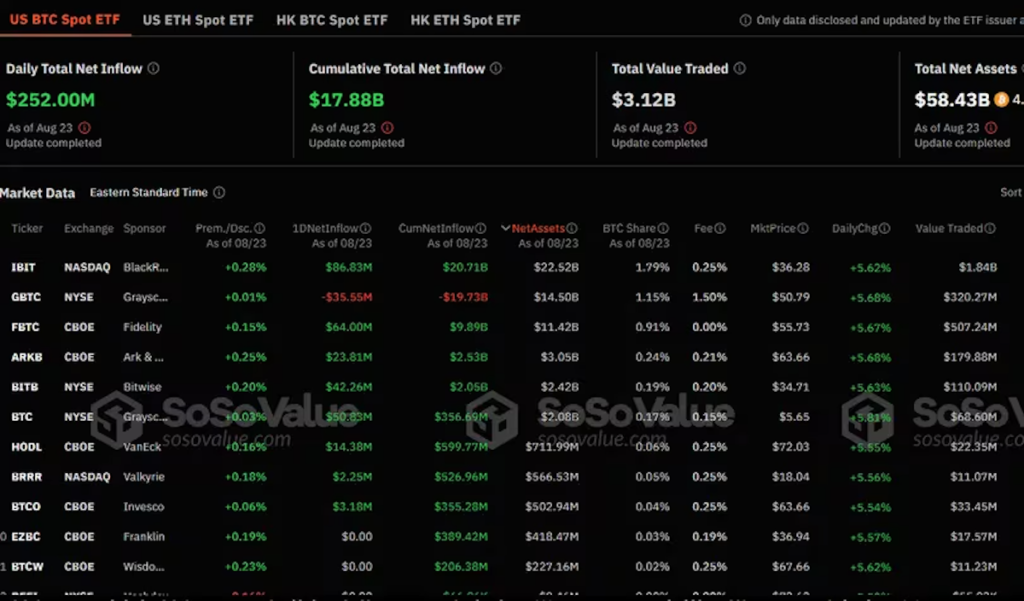
Task: Open info icon beside Daily Total Net Inflow
Action: [x=153, y=68]
